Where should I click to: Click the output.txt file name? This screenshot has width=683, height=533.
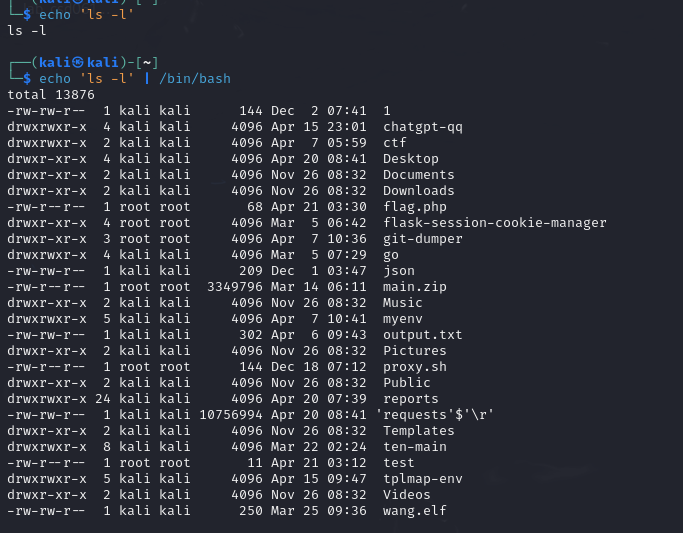click(422, 335)
